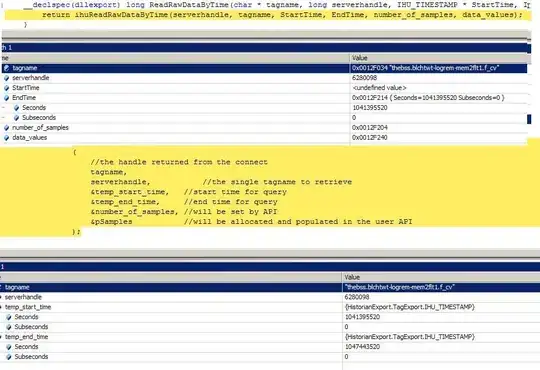
Task: Click the code line '&number_of_samples,'
Action: [135, 212]
